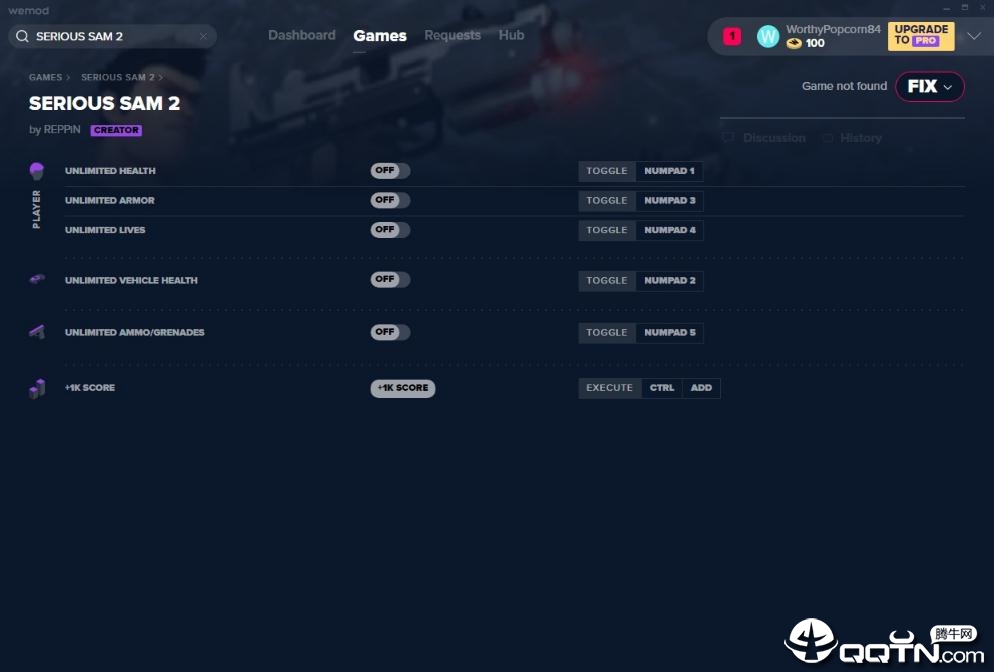994x672 pixels.
Task: Open creator REPPIN profile link
Action: [x=62, y=129]
